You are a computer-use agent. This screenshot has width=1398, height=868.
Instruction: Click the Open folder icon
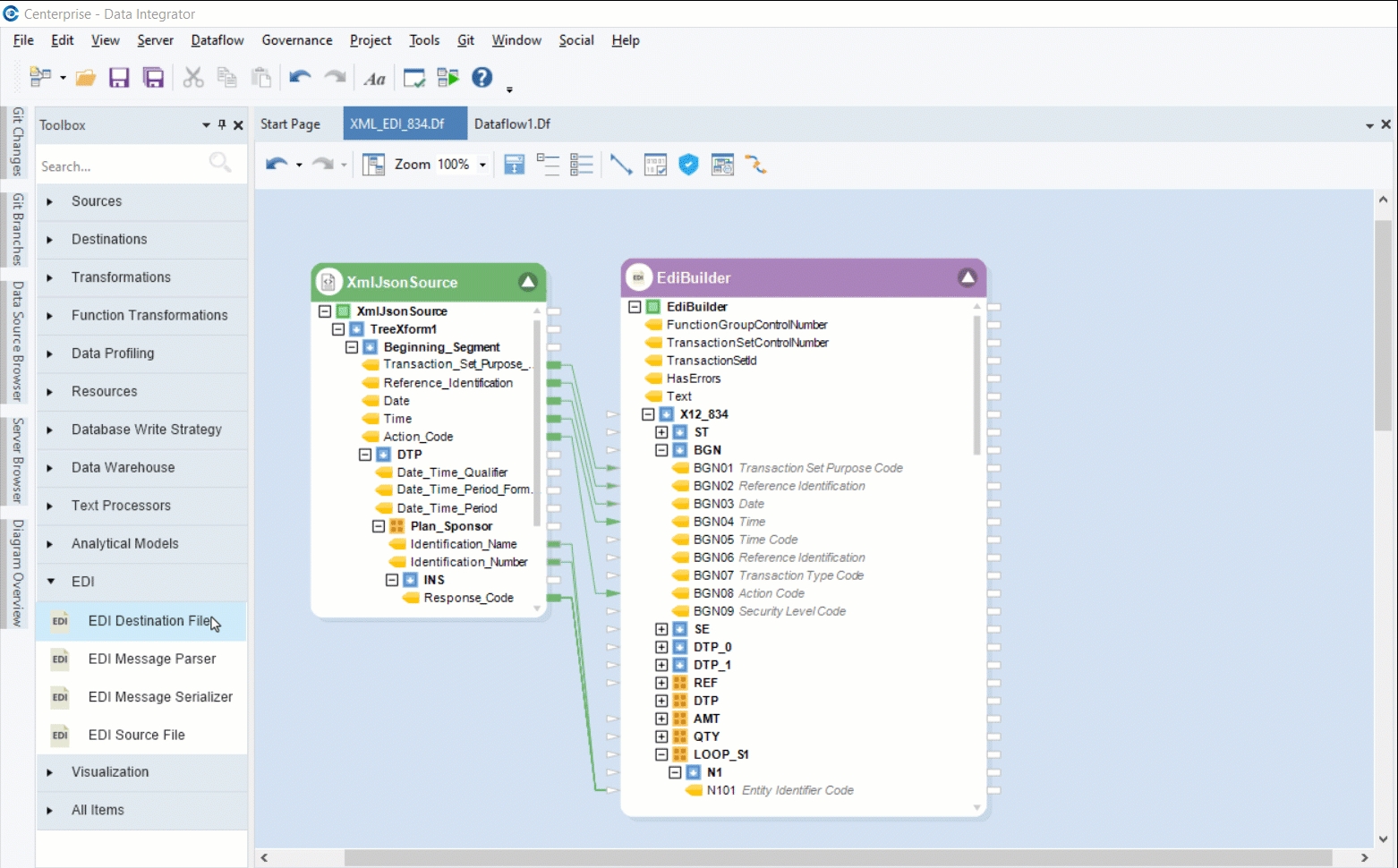coord(86,79)
